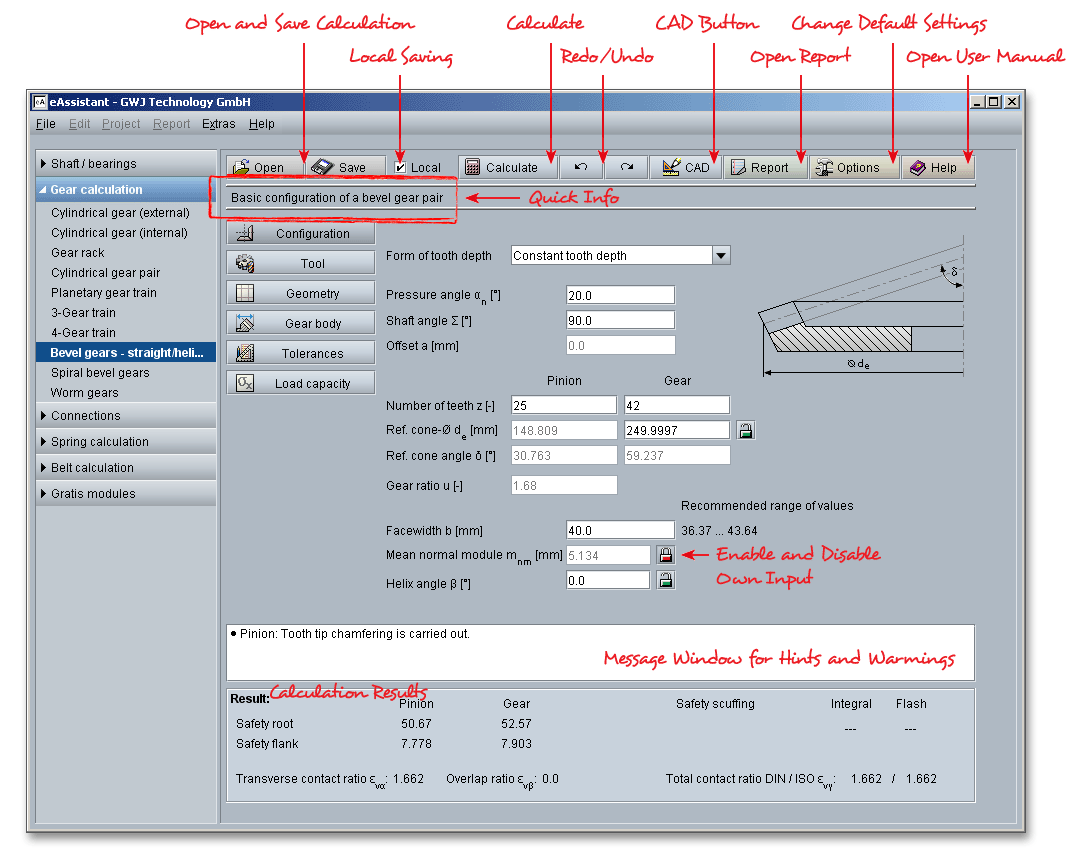1070x848 pixels.
Task: Toggle the lock beside Helix angle
Action: [x=665, y=580]
